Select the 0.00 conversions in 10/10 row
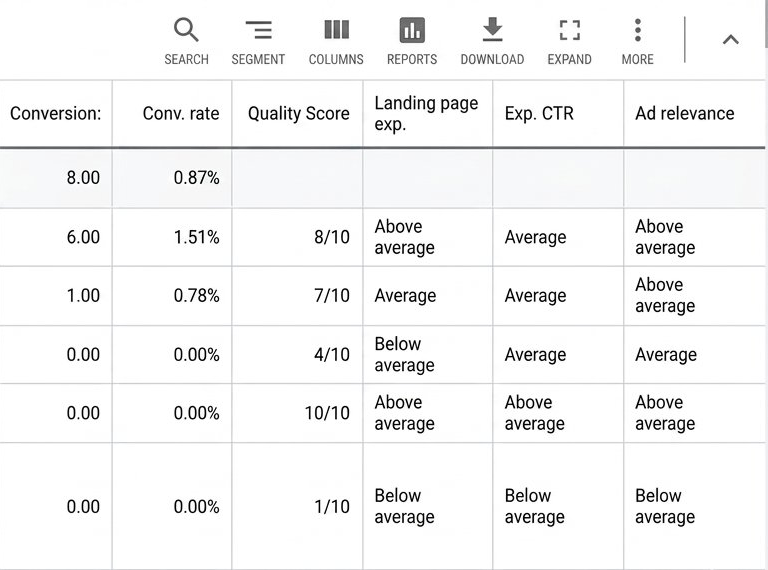Viewport: 768px width, 570px height. [83, 413]
